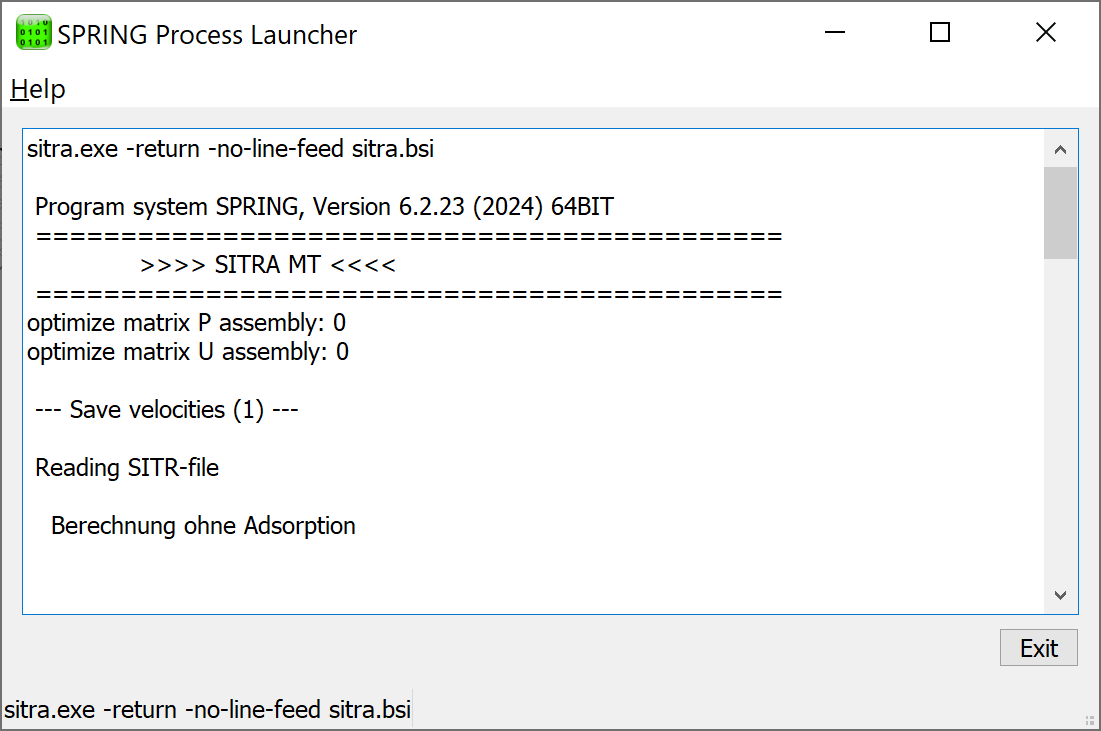Click the scroll down arrow of output log
The width and height of the screenshot is (1101, 731).
click(x=1060, y=595)
